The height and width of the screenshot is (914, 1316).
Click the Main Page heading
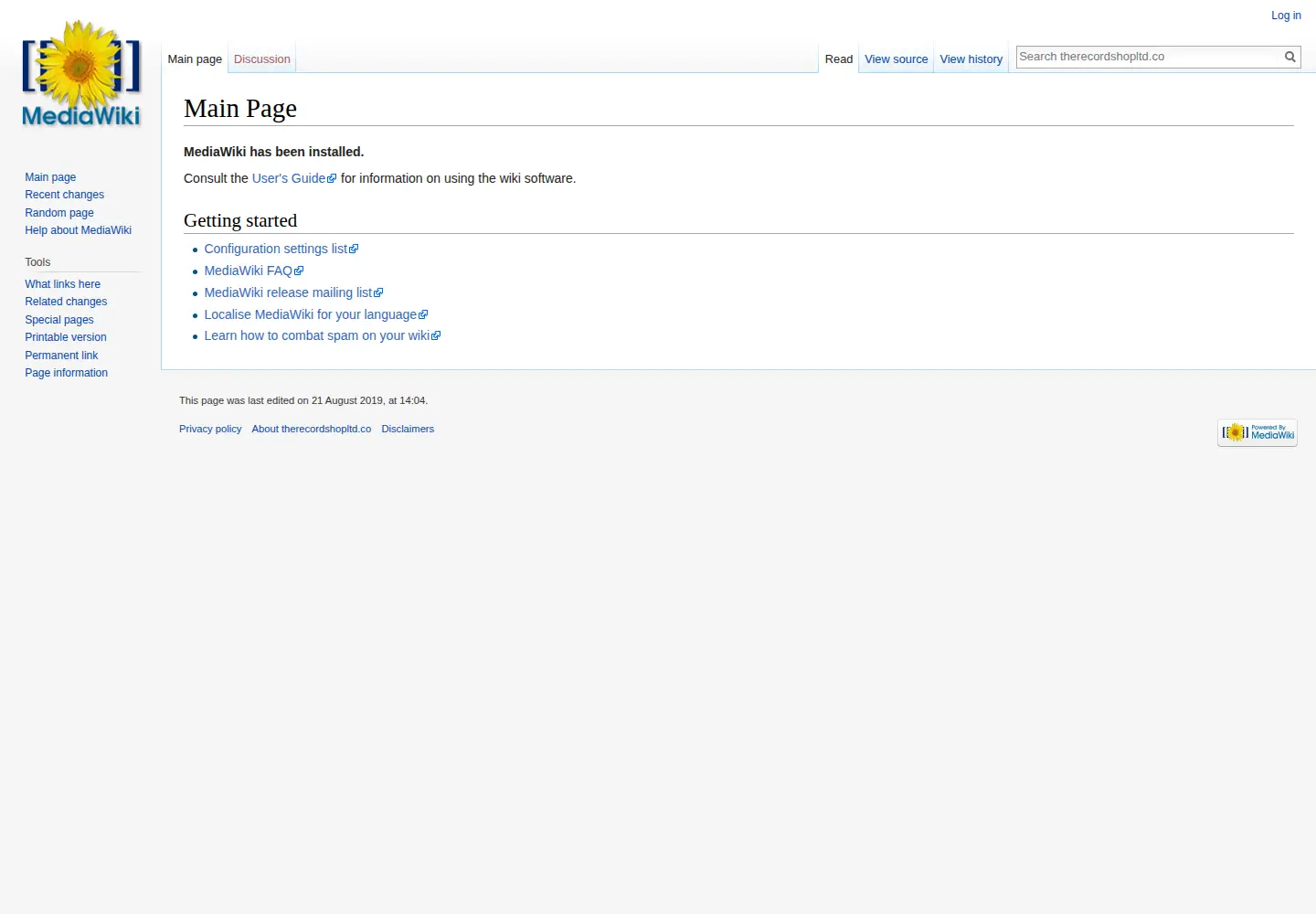[240, 109]
